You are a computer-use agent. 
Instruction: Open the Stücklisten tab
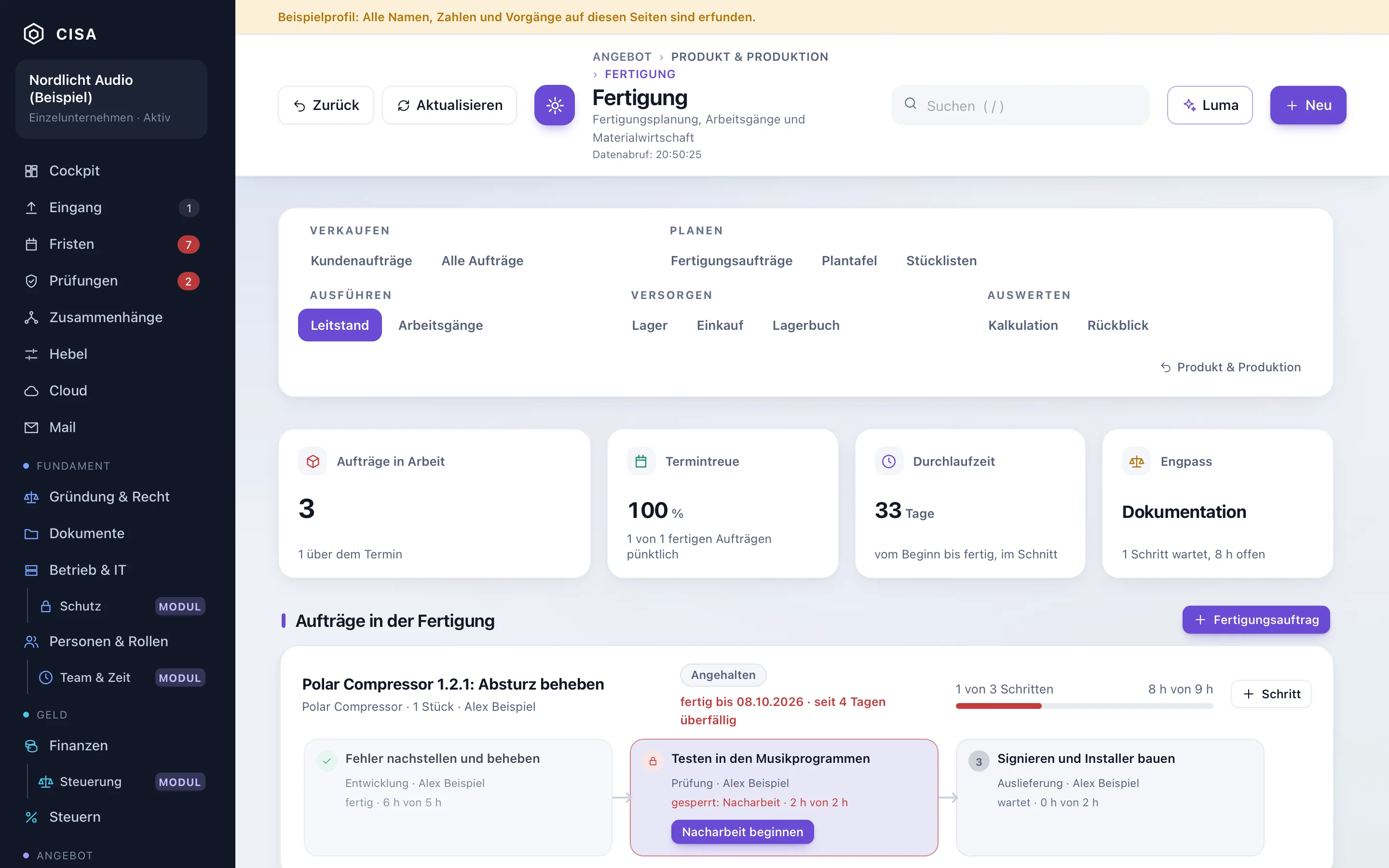point(941,260)
